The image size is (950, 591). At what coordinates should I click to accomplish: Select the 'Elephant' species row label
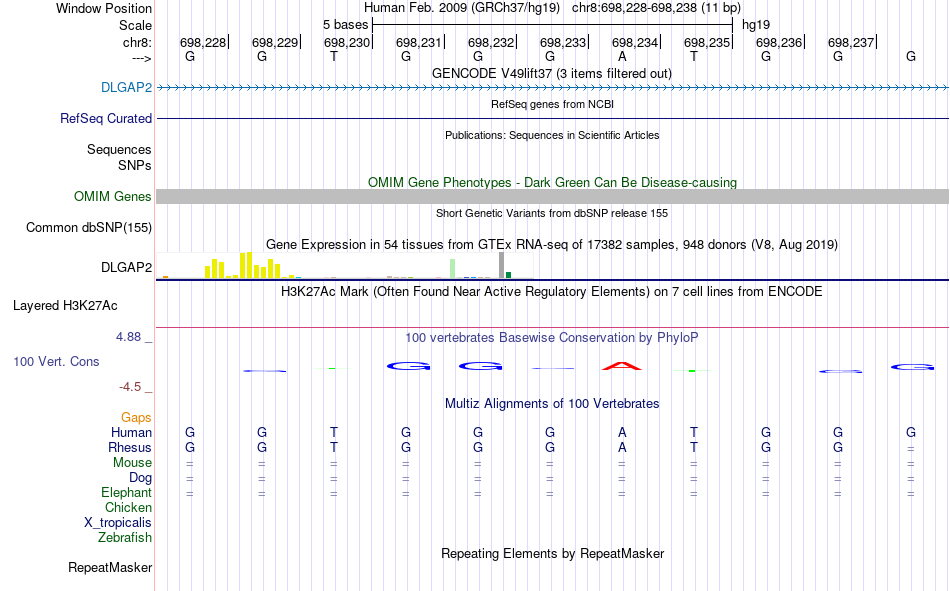point(126,492)
